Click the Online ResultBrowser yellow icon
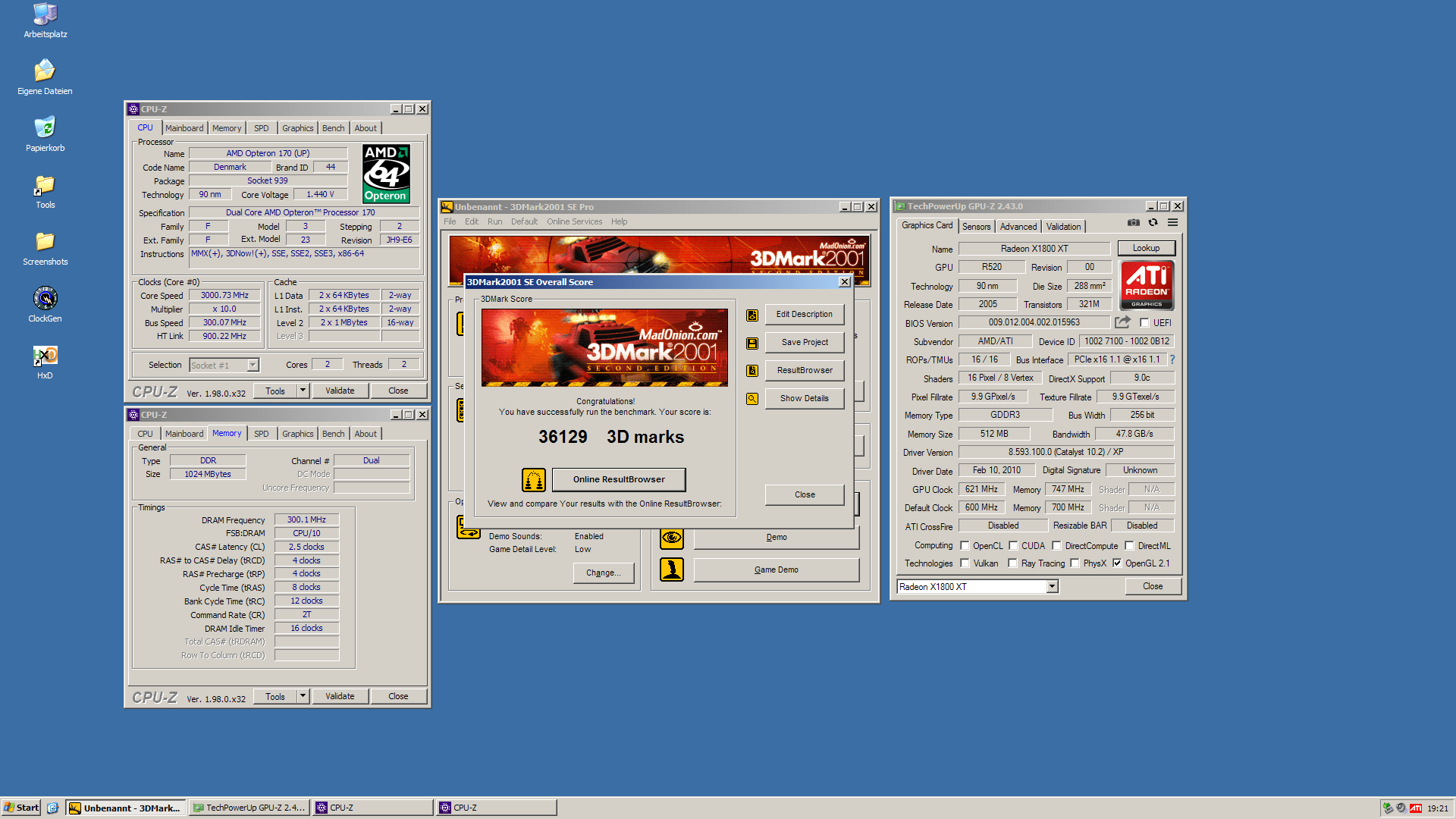Screen dimensions: 1456x819 coord(534,480)
